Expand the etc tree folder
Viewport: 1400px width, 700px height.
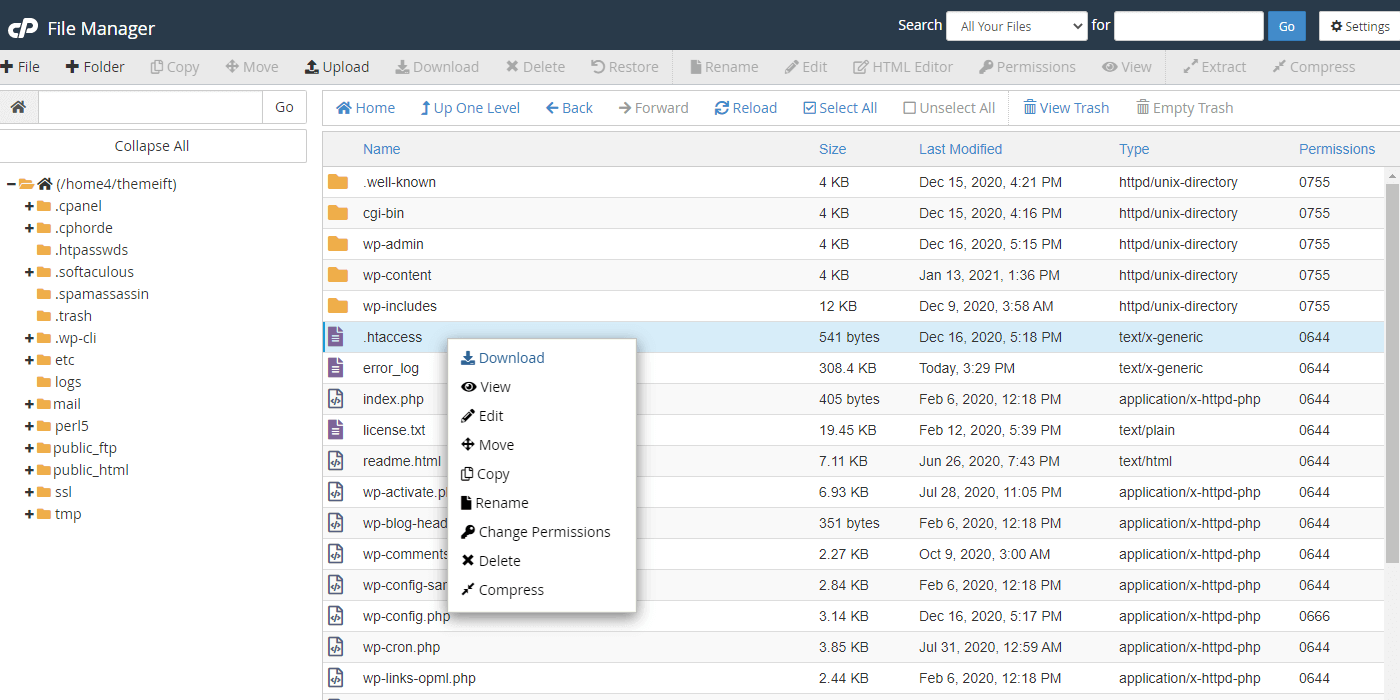(x=30, y=360)
